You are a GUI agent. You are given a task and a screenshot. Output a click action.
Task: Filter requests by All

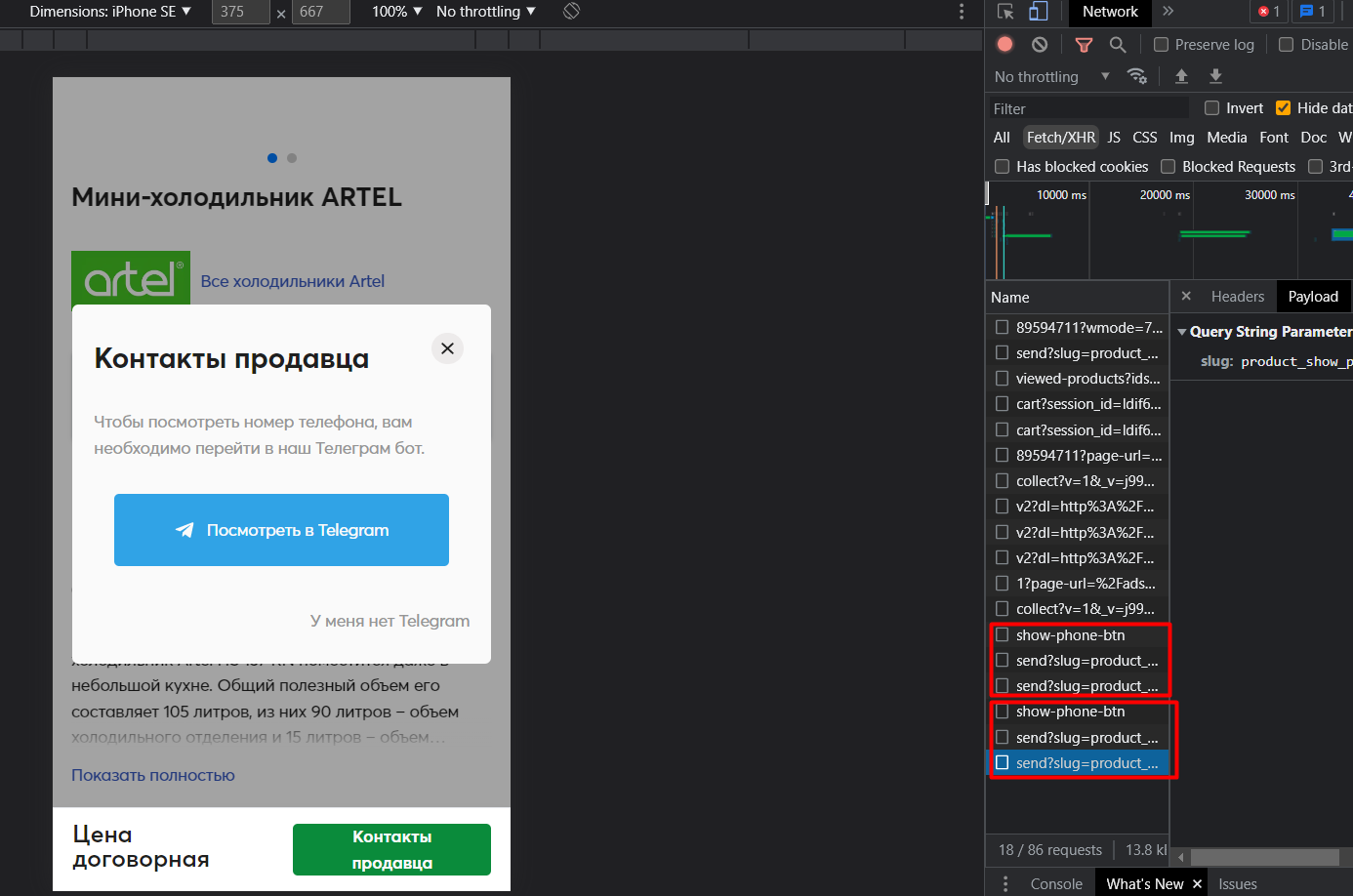click(1002, 138)
